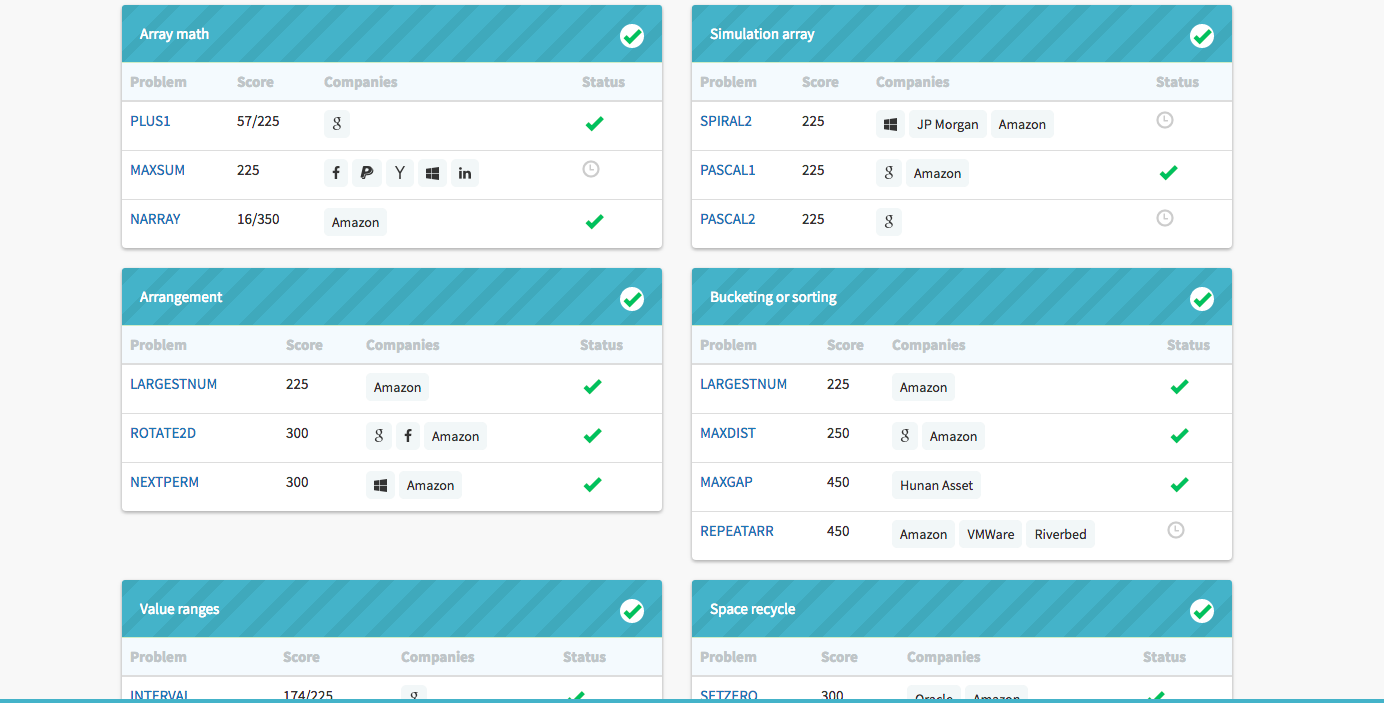Click the Microsoft icon in the NEXTPERM row
This screenshot has height=703, width=1384.
point(380,485)
